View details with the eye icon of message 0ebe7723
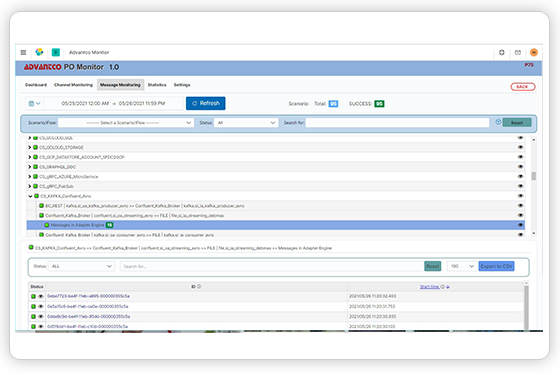 [x=40, y=296]
